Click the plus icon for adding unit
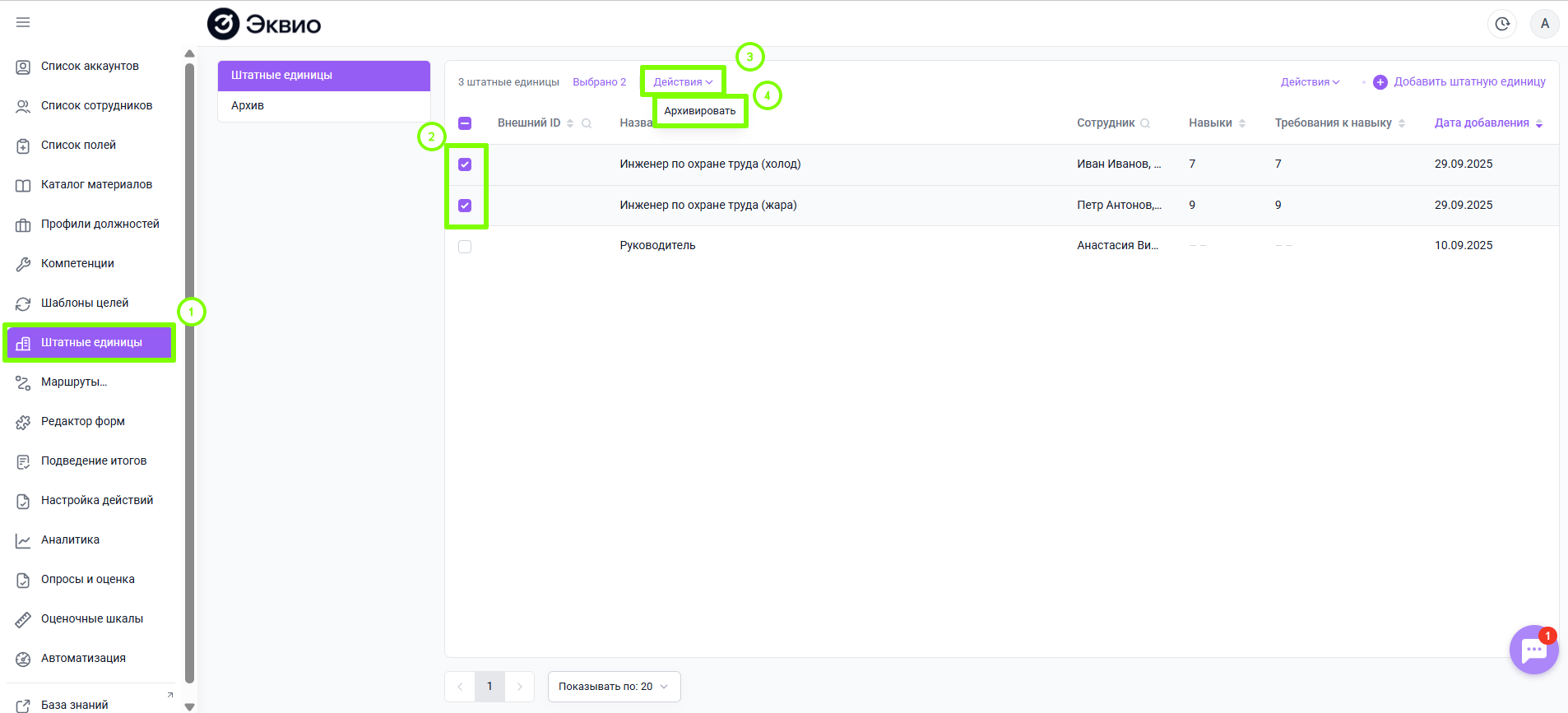Viewport: 1568px width, 713px height. pos(1380,82)
